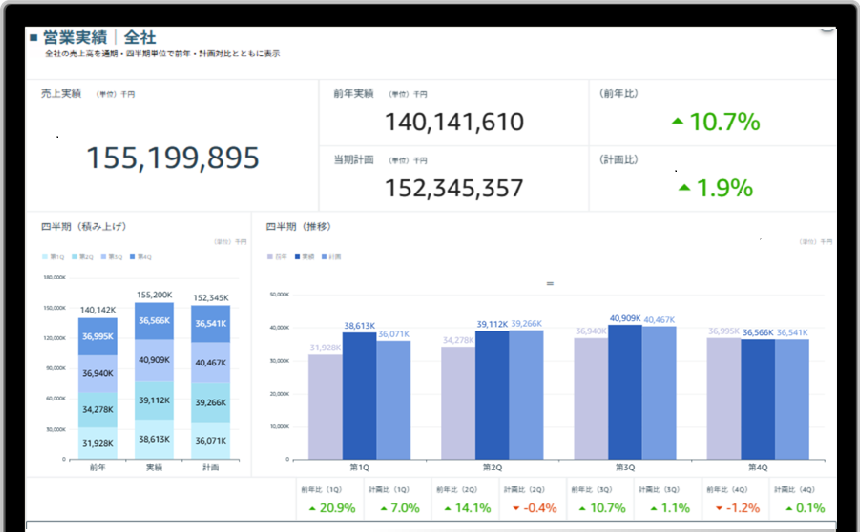Toggle the 第1Q series in stacked chart legend

click(x=51, y=257)
